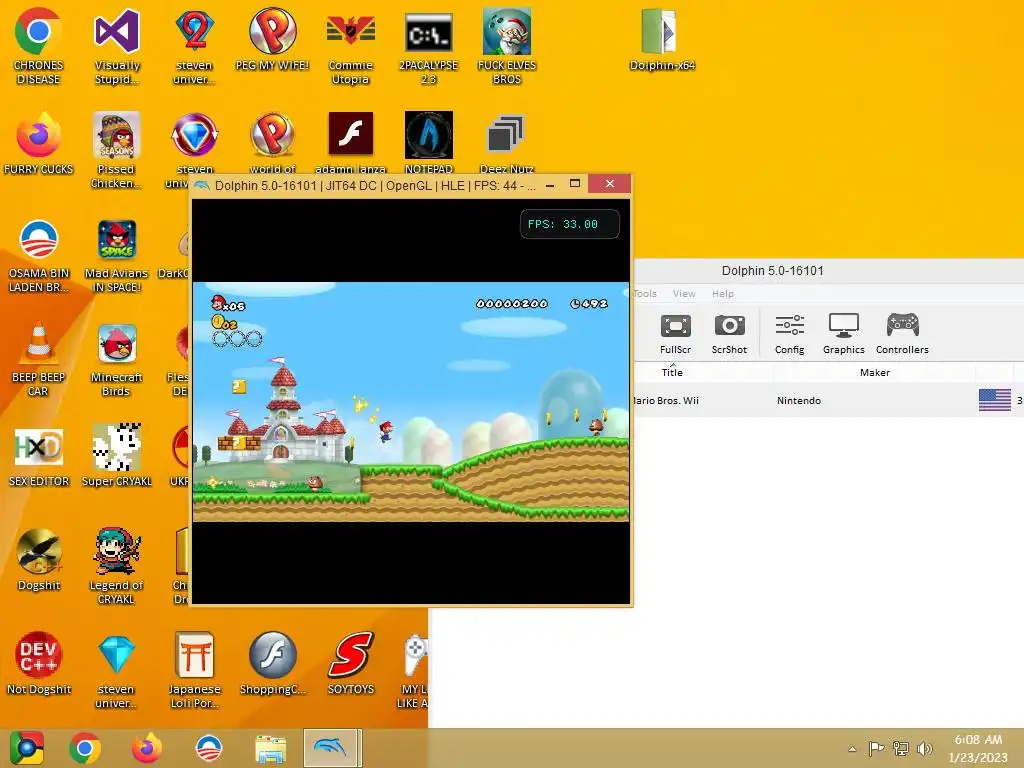This screenshot has height=768, width=1024.
Task: Open the Obama logo taskbar icon
Action: click(x=209, y=748)
